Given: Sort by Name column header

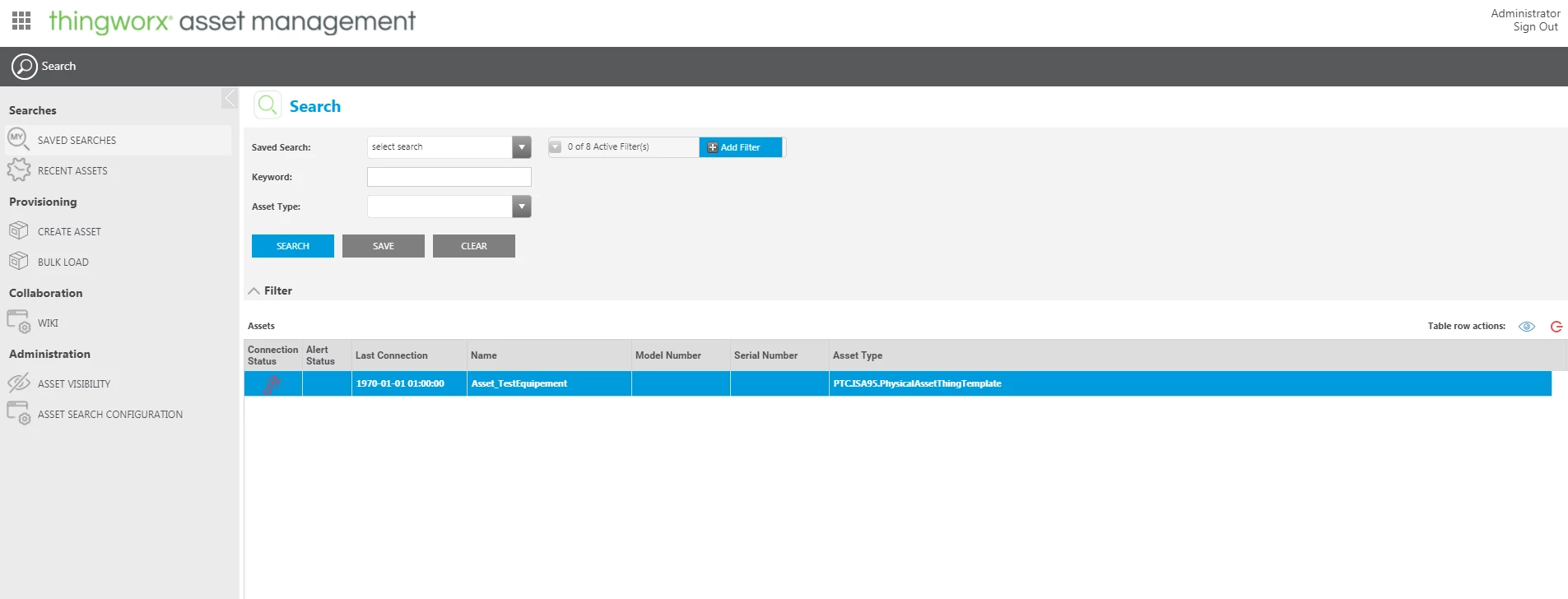Looking at the screenshot, I should point(549,355).
